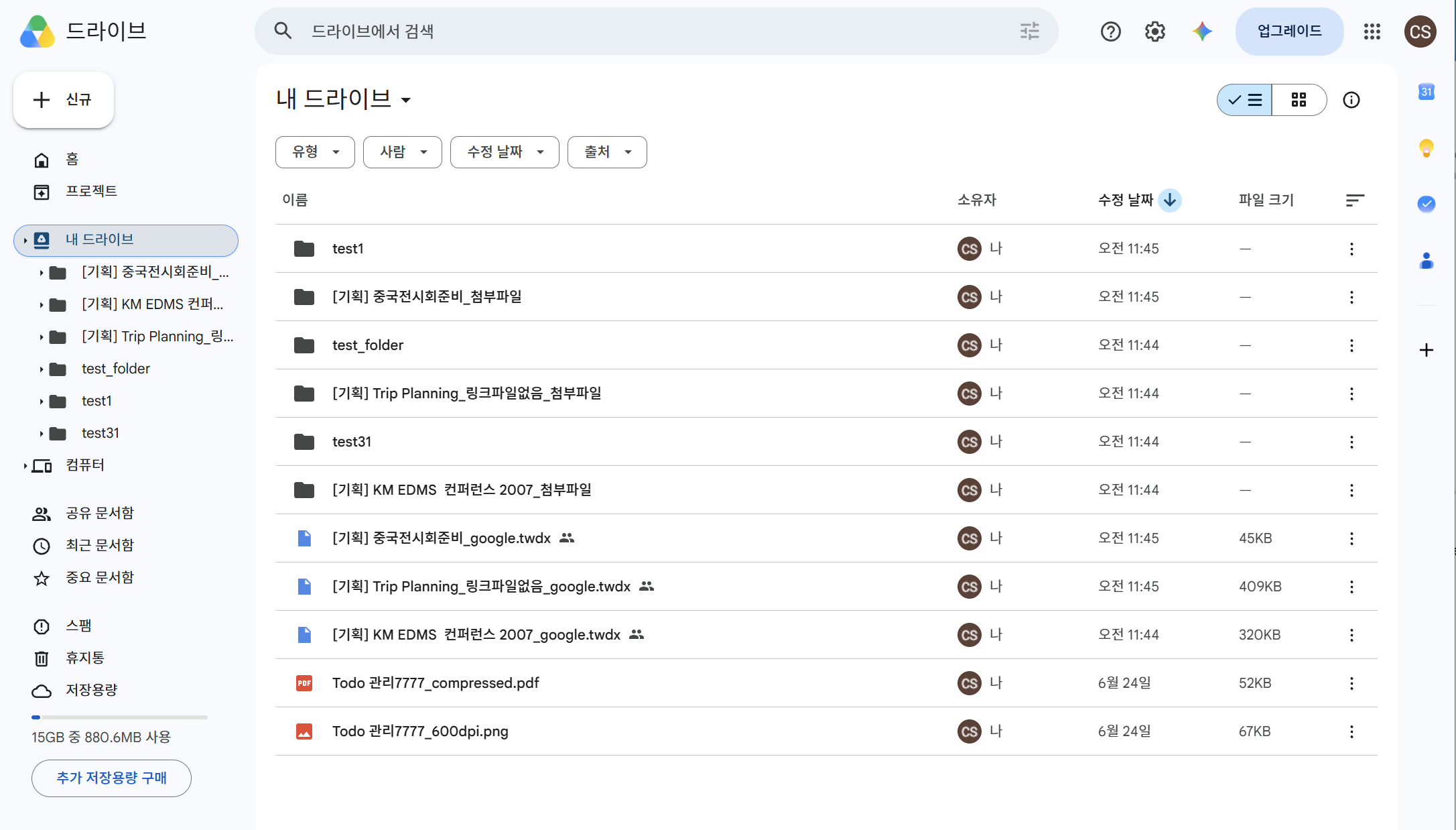Open the 내 드라이브 title dropdown
This screenshot has width=1456, height=830.
click(343, 100)
